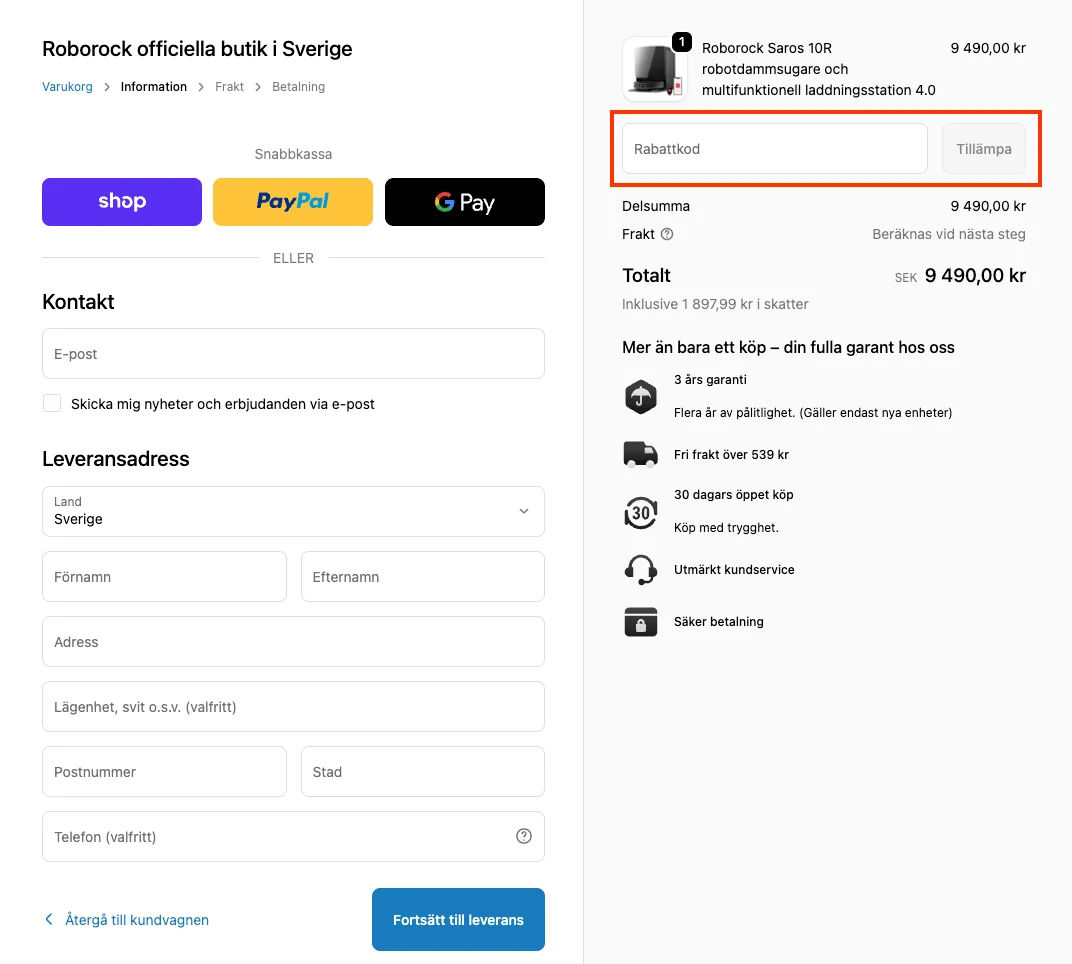Click the free shipping truck icon
1072x964 pixels.
[x=641, y=454]
